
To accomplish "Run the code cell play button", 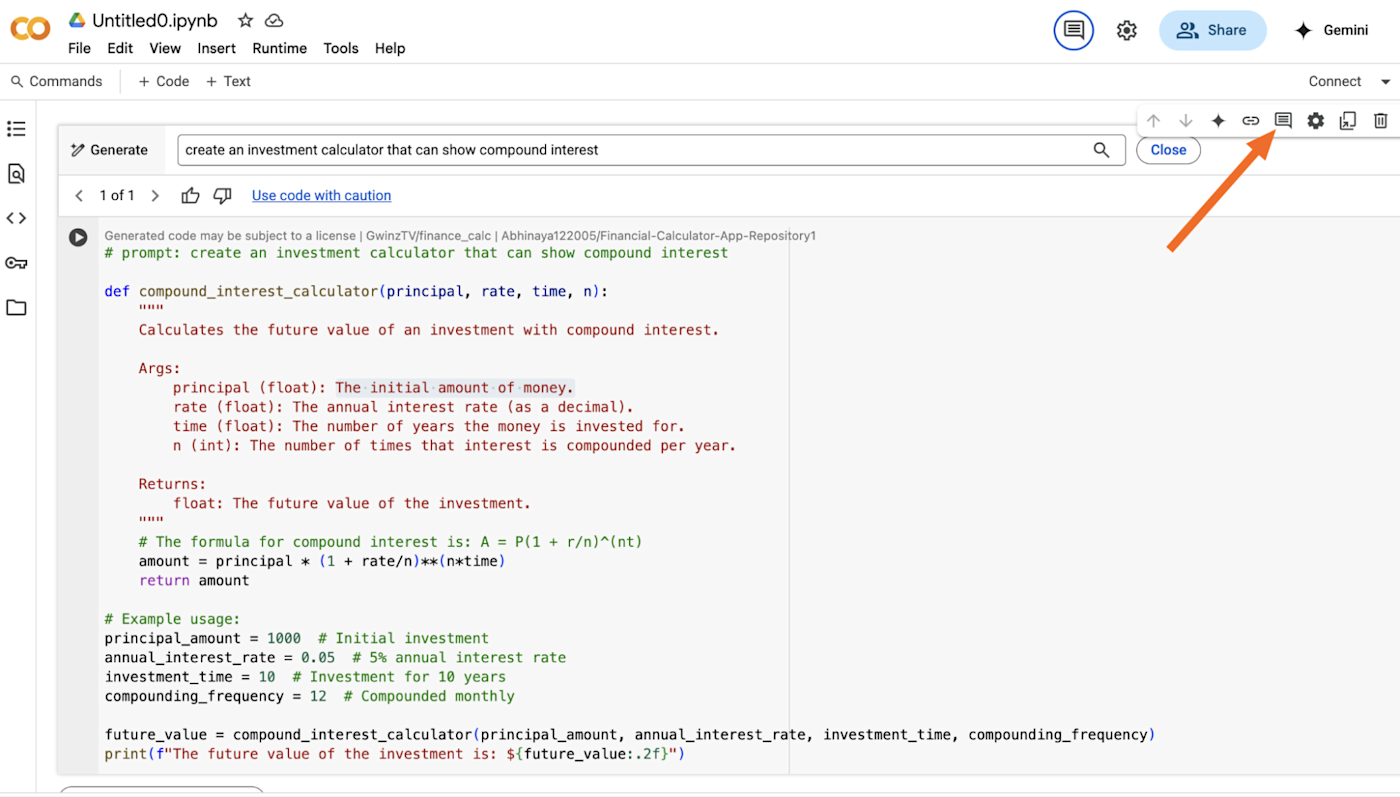I will pyautogui.click(x=78, y=237).
